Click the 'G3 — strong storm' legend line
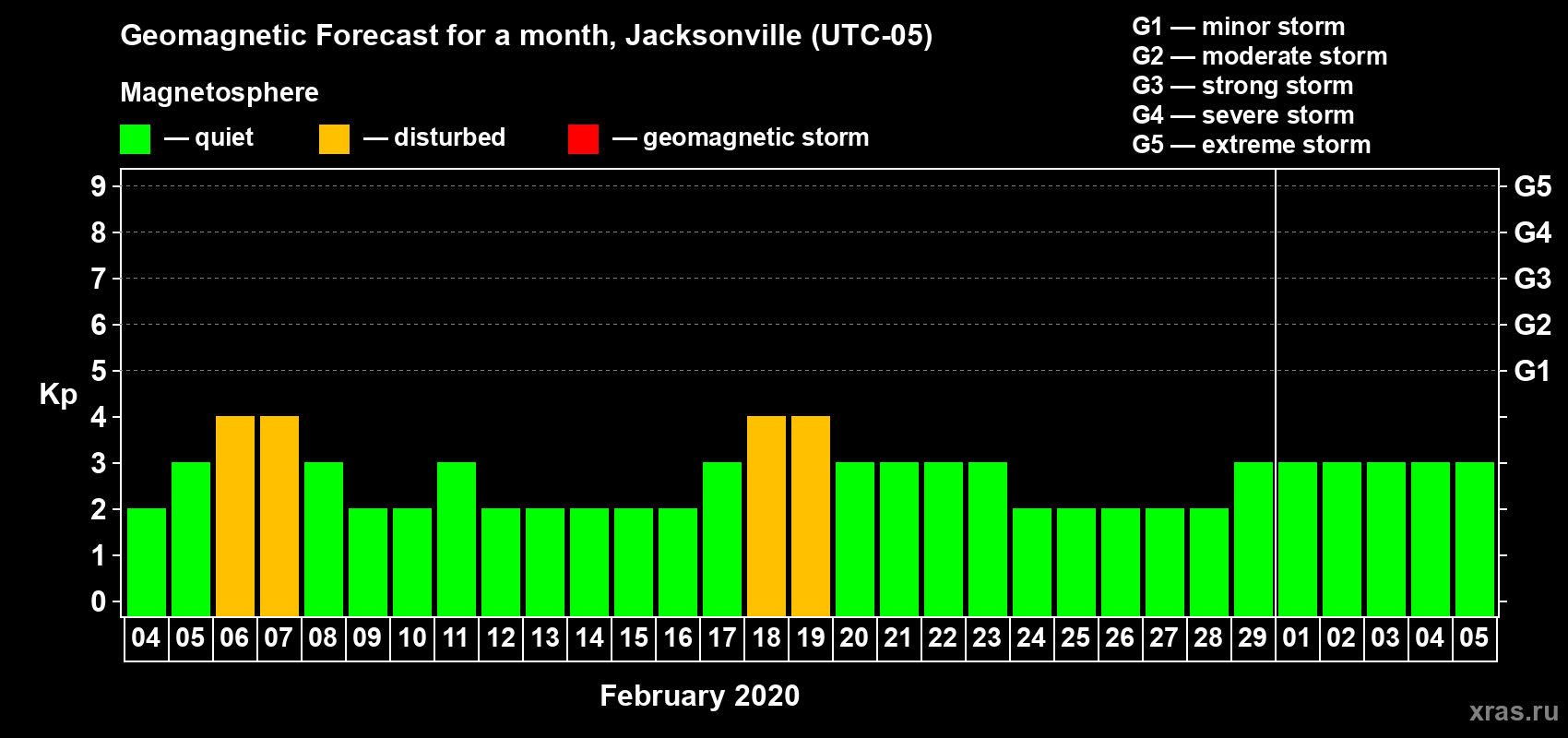This screenshot has width=1568, height=738. (x=1242, y=86)
